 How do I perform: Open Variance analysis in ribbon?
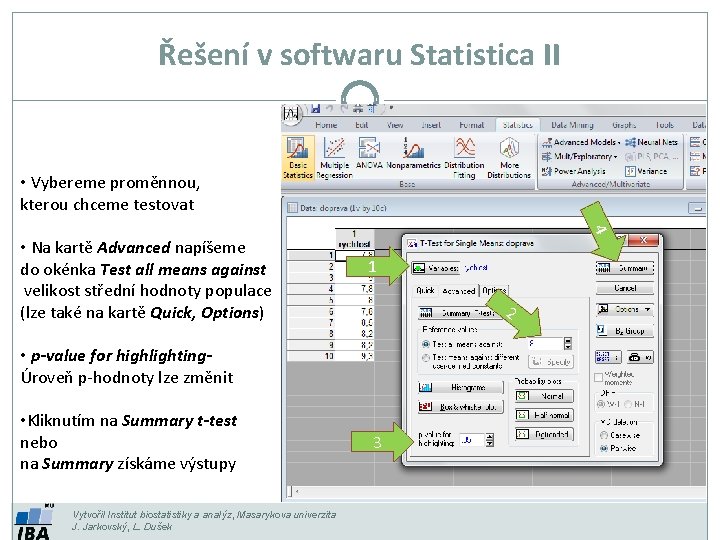click(646, 171)
